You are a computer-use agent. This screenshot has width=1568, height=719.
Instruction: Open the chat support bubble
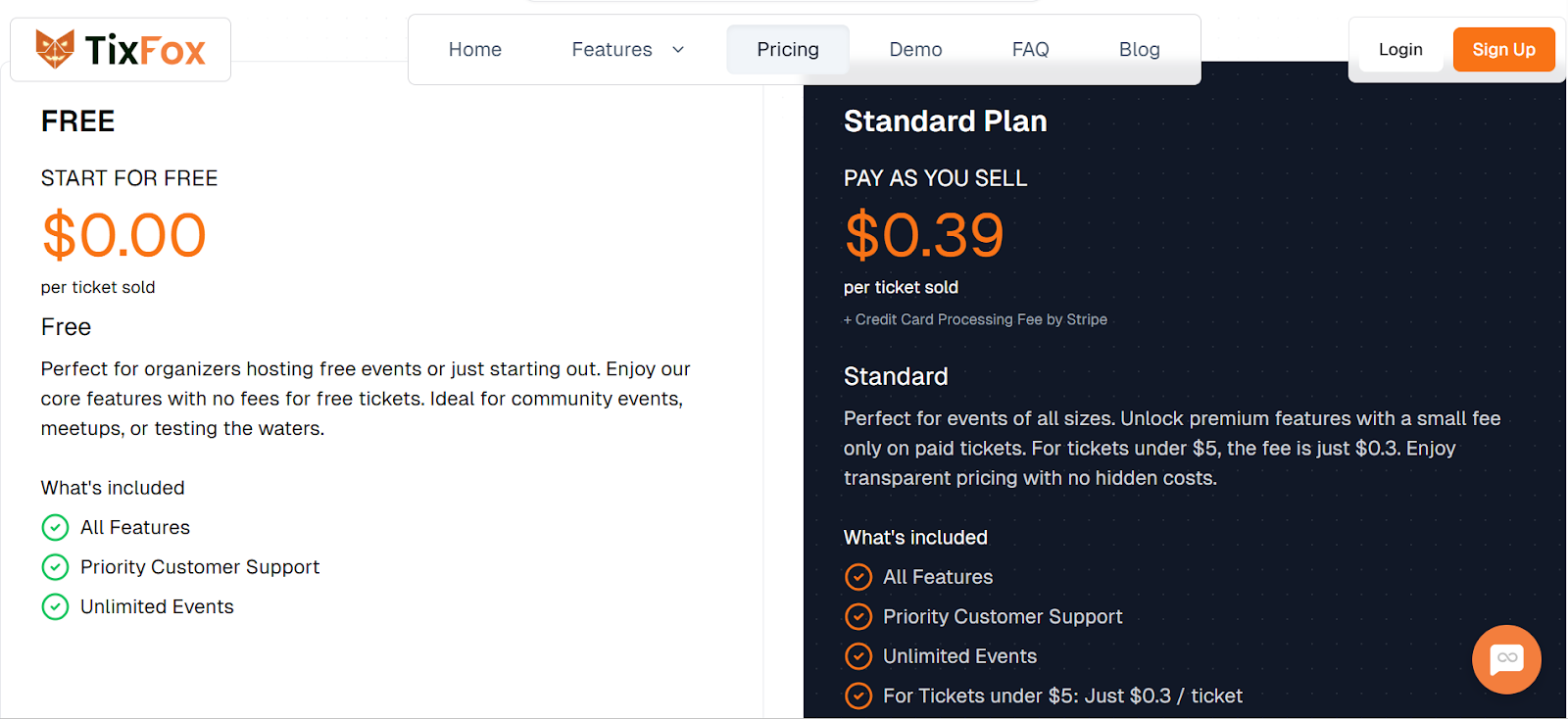[1506, 659]
